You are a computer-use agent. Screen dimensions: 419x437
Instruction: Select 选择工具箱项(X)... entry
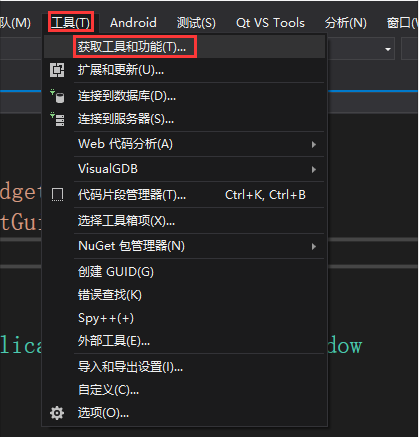pyautogui.click(x=184, y=221)
